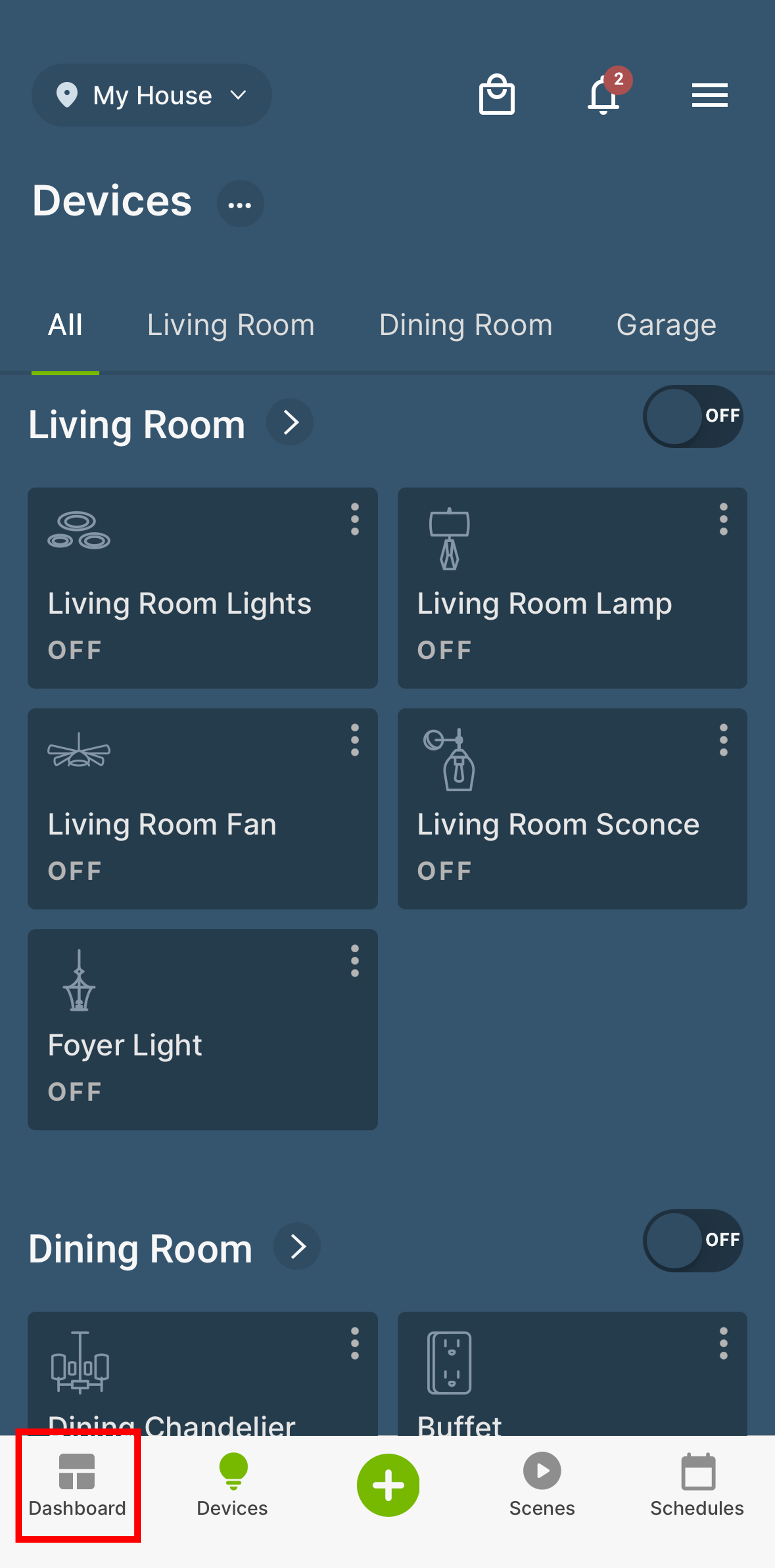Expand Dining Room section chevron

297,1246
